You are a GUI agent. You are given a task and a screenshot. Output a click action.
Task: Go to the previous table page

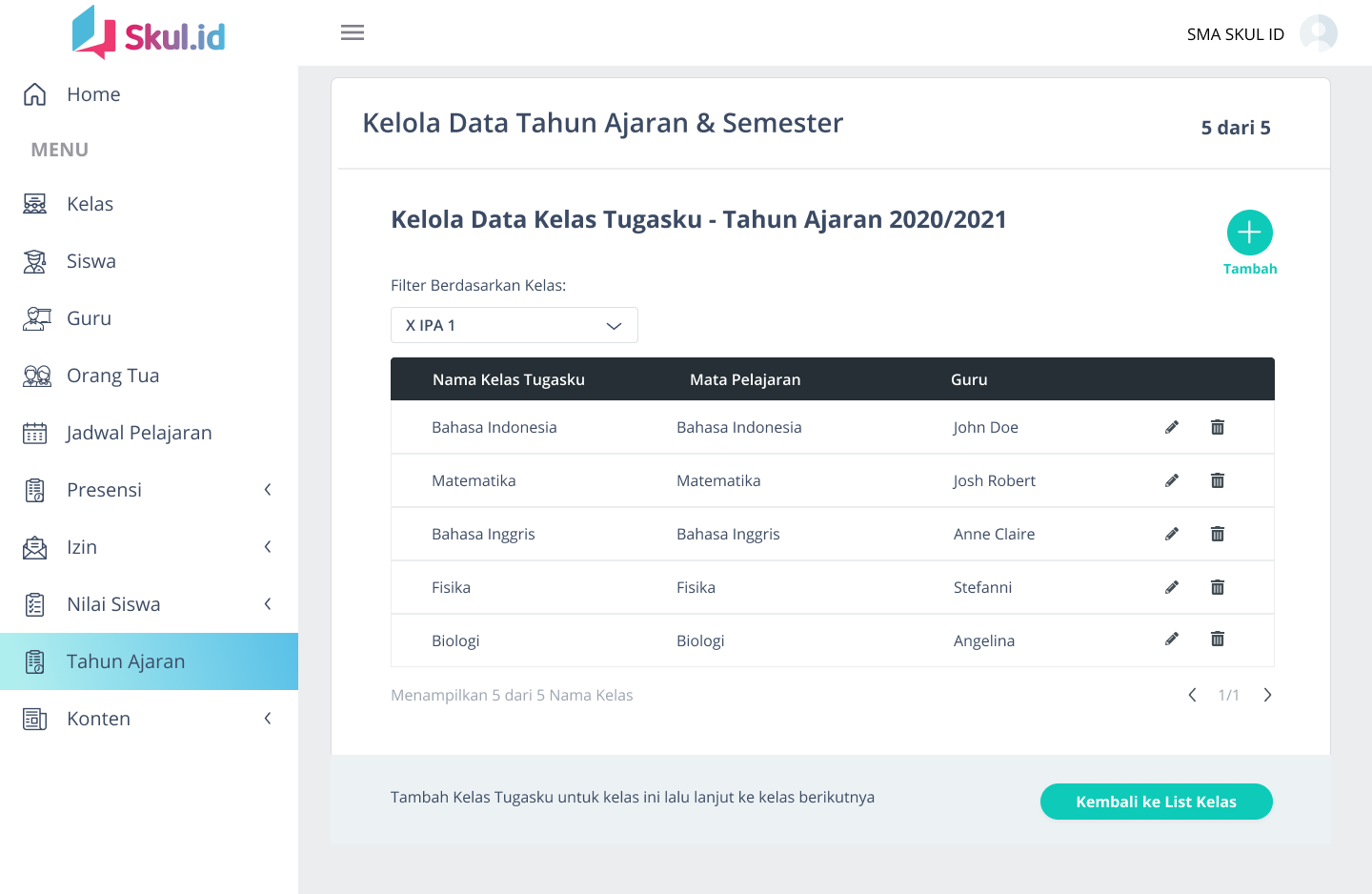click(1192, 696)
